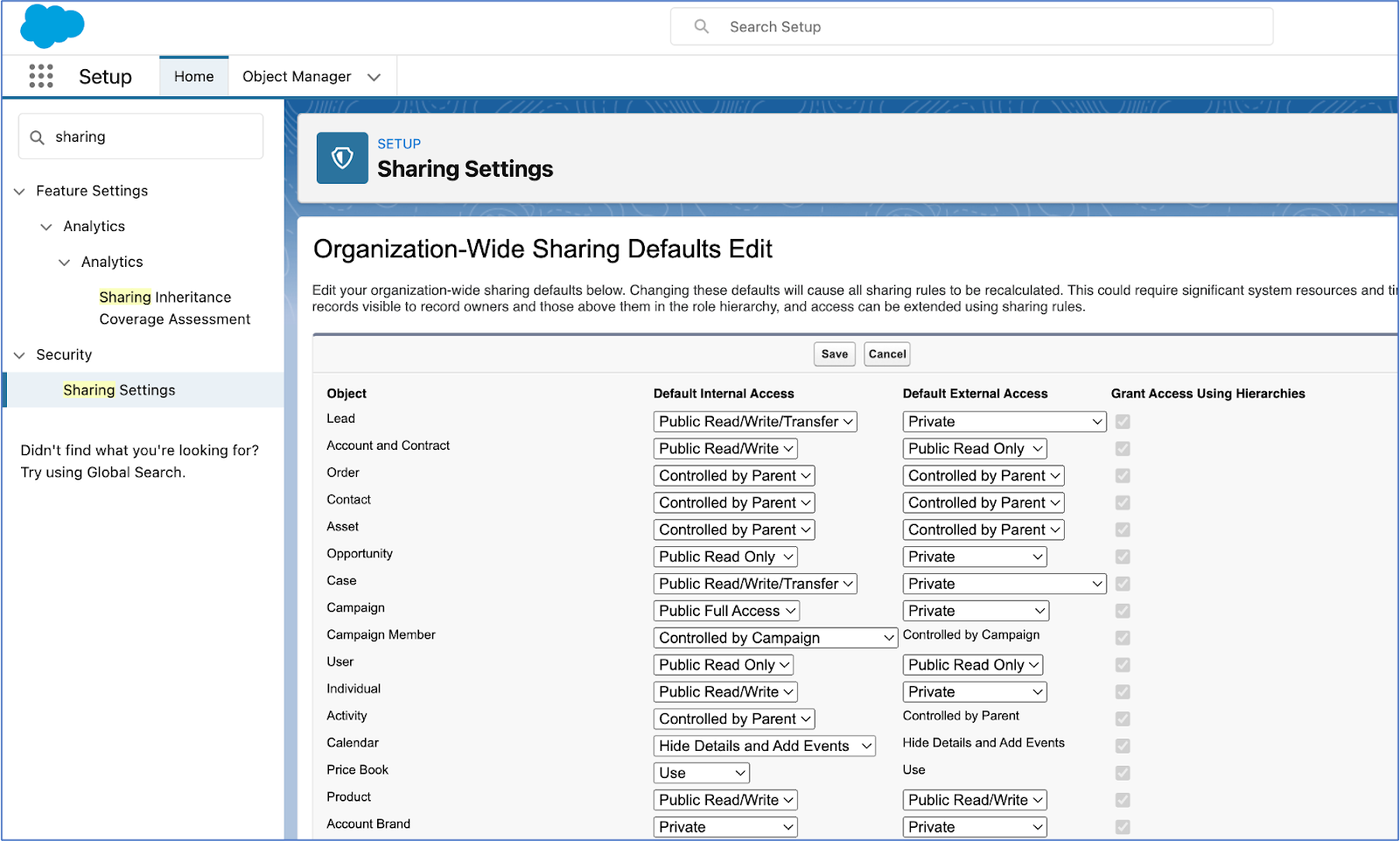Click the search icon in the sidebar Quick Find
This screenshot has height=841, width=1400.
tap(36, 137)
